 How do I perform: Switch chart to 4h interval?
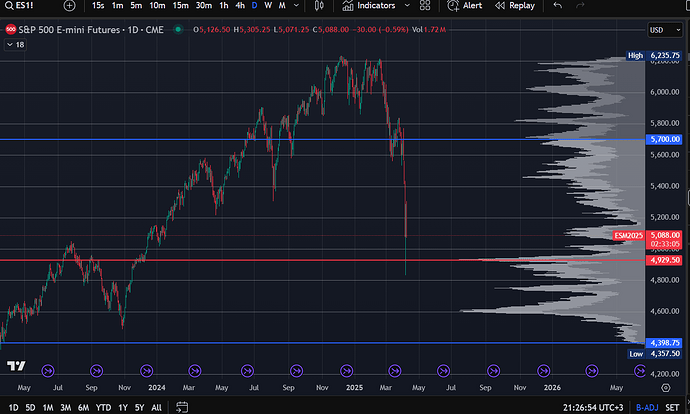pyautogui.click(x=240, y=6)
